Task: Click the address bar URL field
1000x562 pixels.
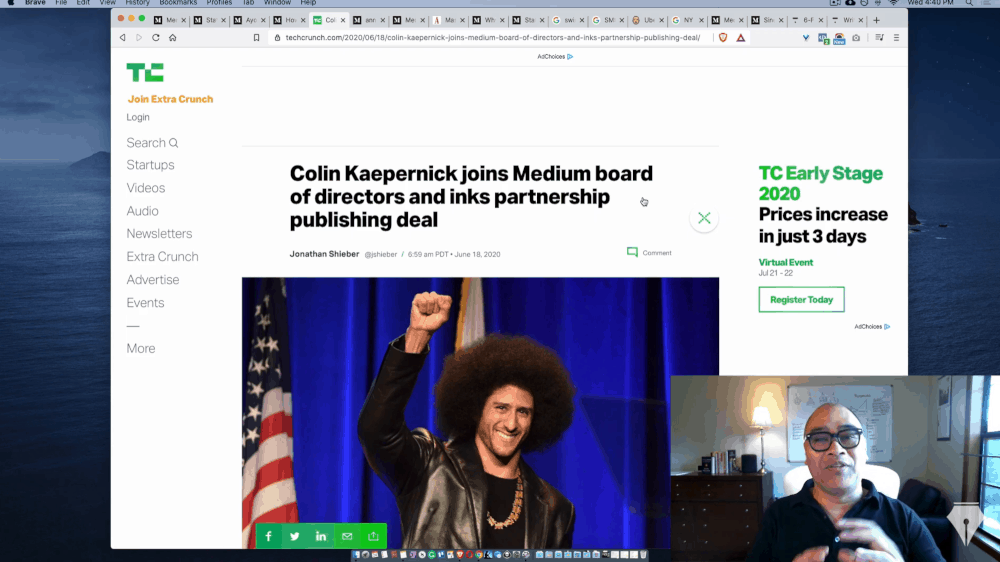Action: [x=492, y=38]
